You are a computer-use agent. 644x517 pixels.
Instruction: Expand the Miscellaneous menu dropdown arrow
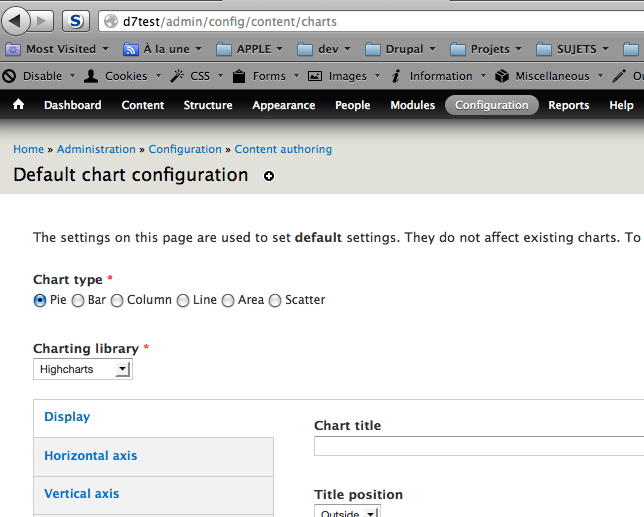click(x=600, y=76)
